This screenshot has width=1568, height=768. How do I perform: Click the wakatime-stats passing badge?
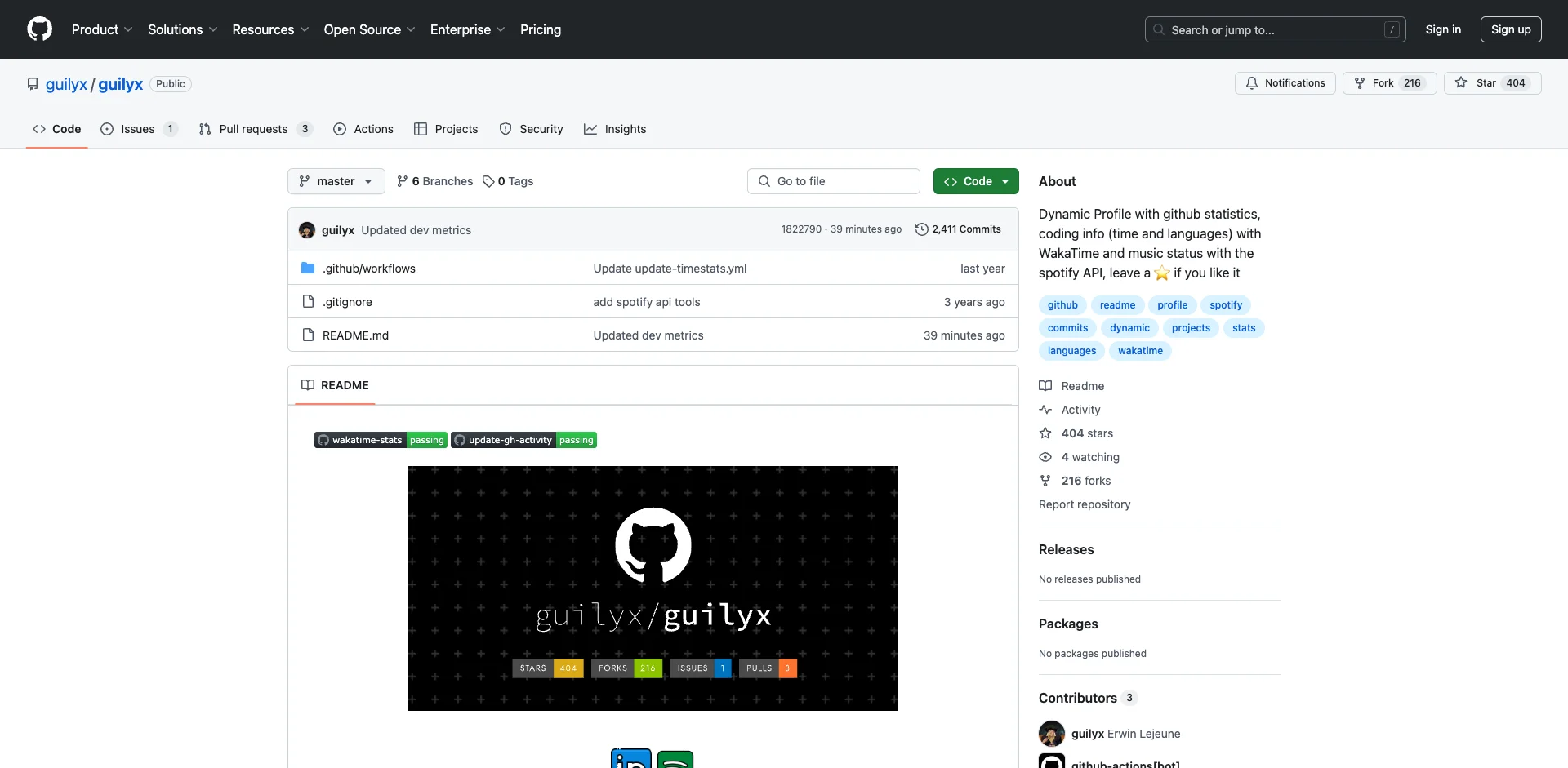click(381, 440)
